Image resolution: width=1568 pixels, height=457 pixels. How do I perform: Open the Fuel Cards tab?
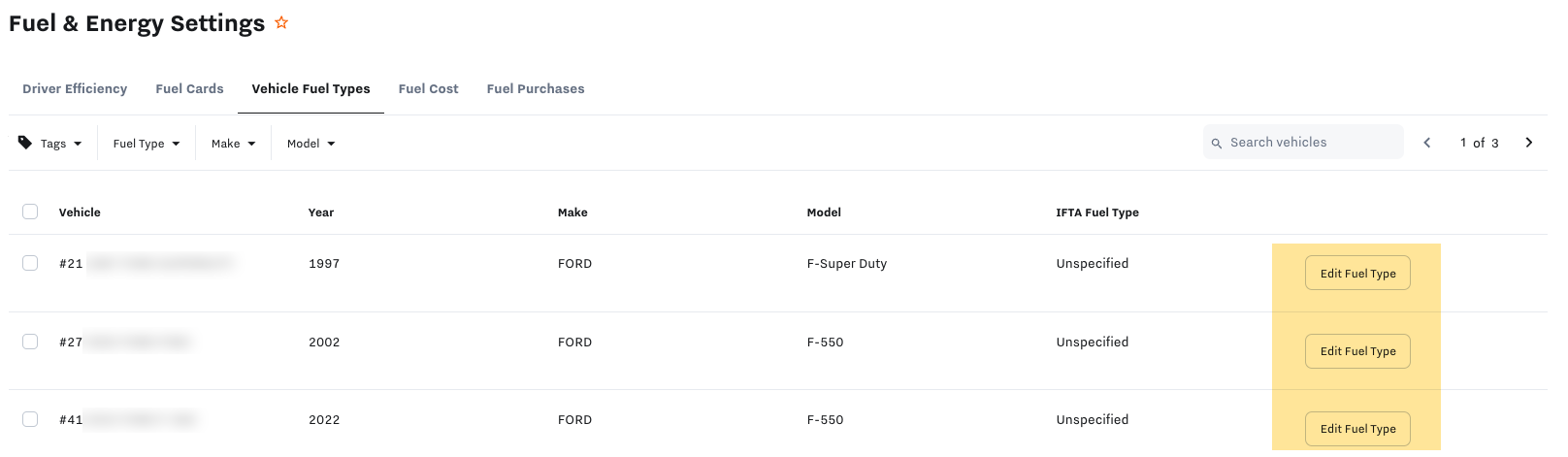pyautogui.click(x=189, y=88)
